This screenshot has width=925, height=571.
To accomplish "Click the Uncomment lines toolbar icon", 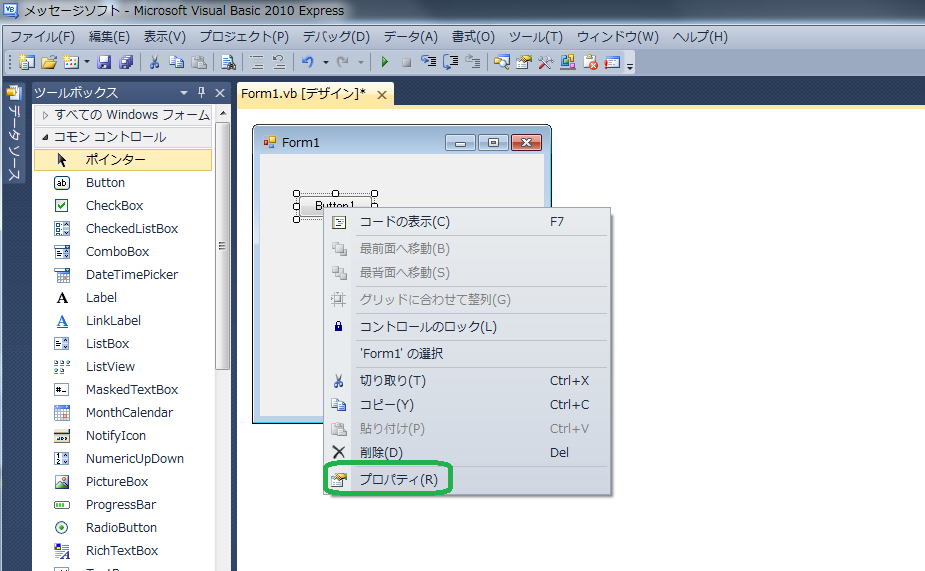I will click(278, 62).
